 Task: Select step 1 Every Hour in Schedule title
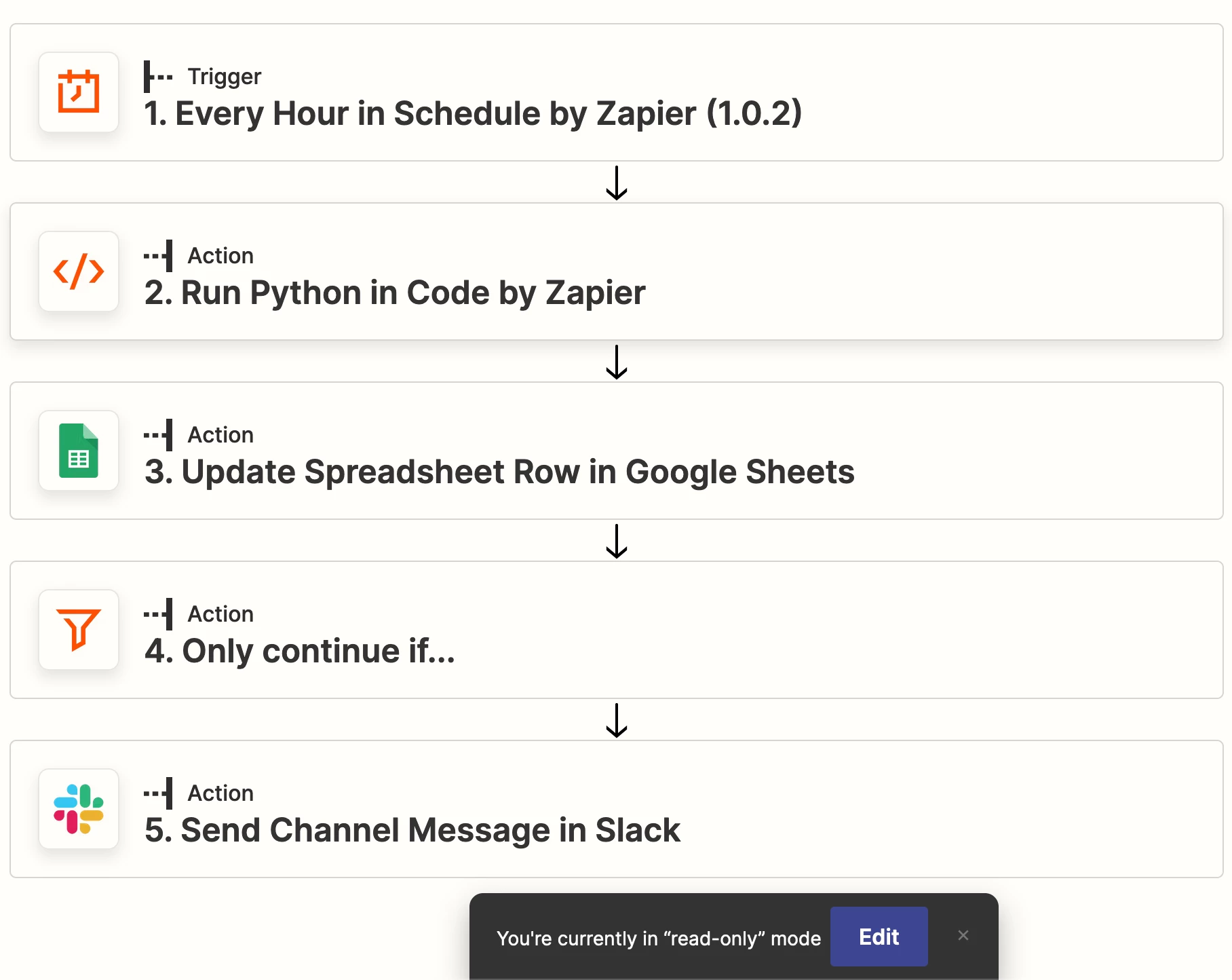[473, 113]
